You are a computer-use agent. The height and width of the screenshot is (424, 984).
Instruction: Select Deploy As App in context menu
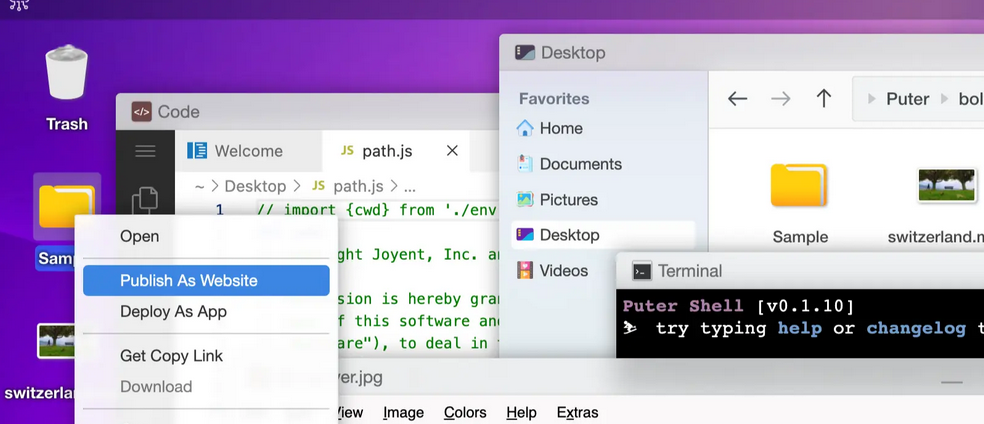(x=173, y=312)
